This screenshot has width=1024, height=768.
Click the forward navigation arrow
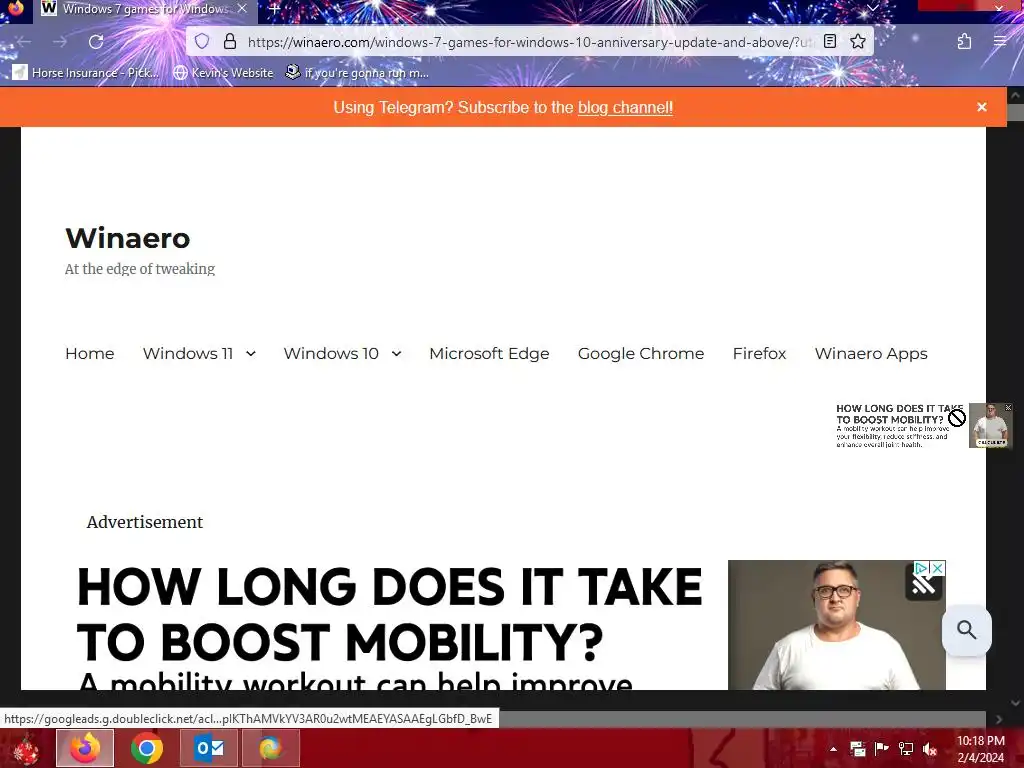click(x=60, y=42)
